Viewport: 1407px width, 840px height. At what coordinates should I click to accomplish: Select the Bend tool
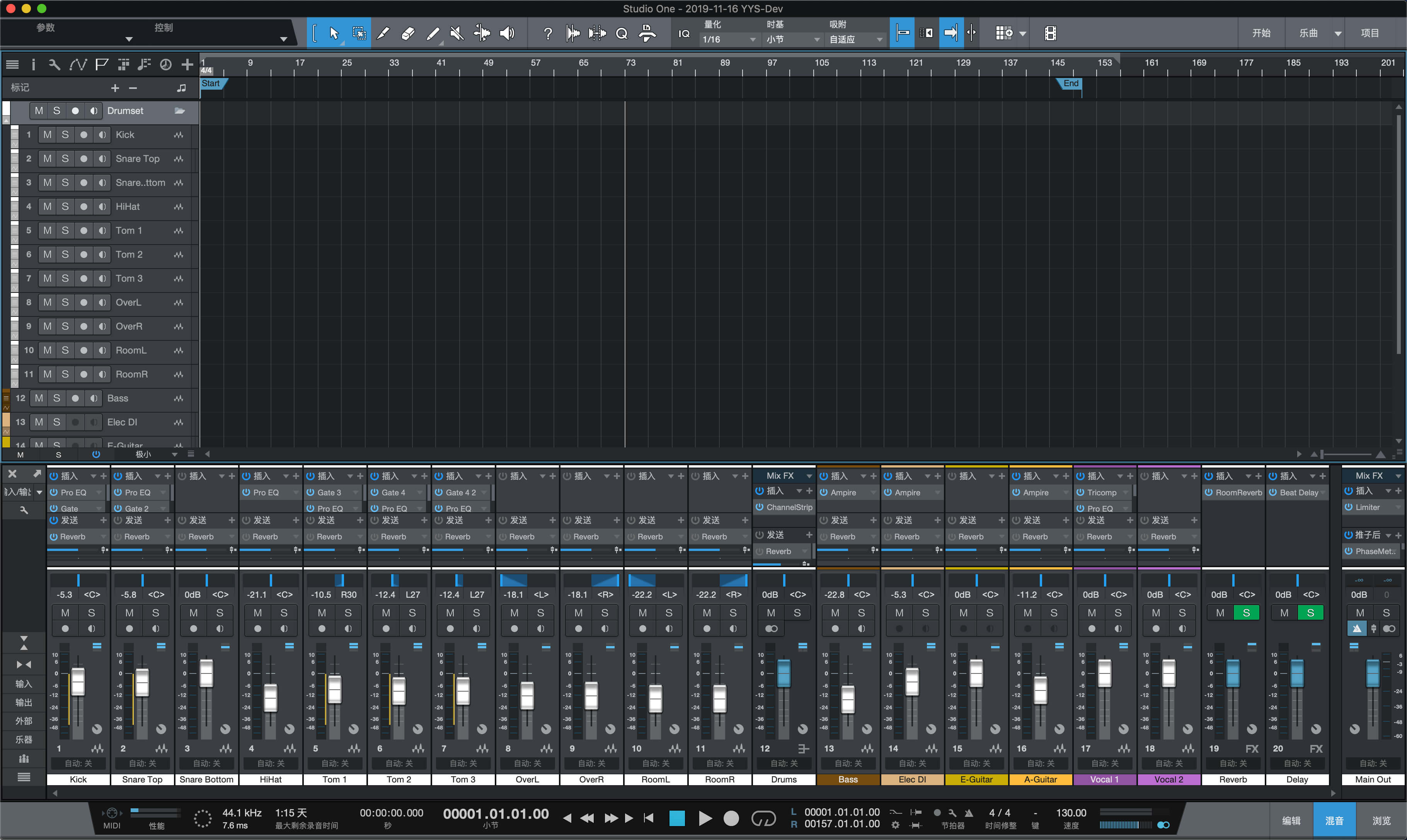pyautogui.click(x=482, y=33)
